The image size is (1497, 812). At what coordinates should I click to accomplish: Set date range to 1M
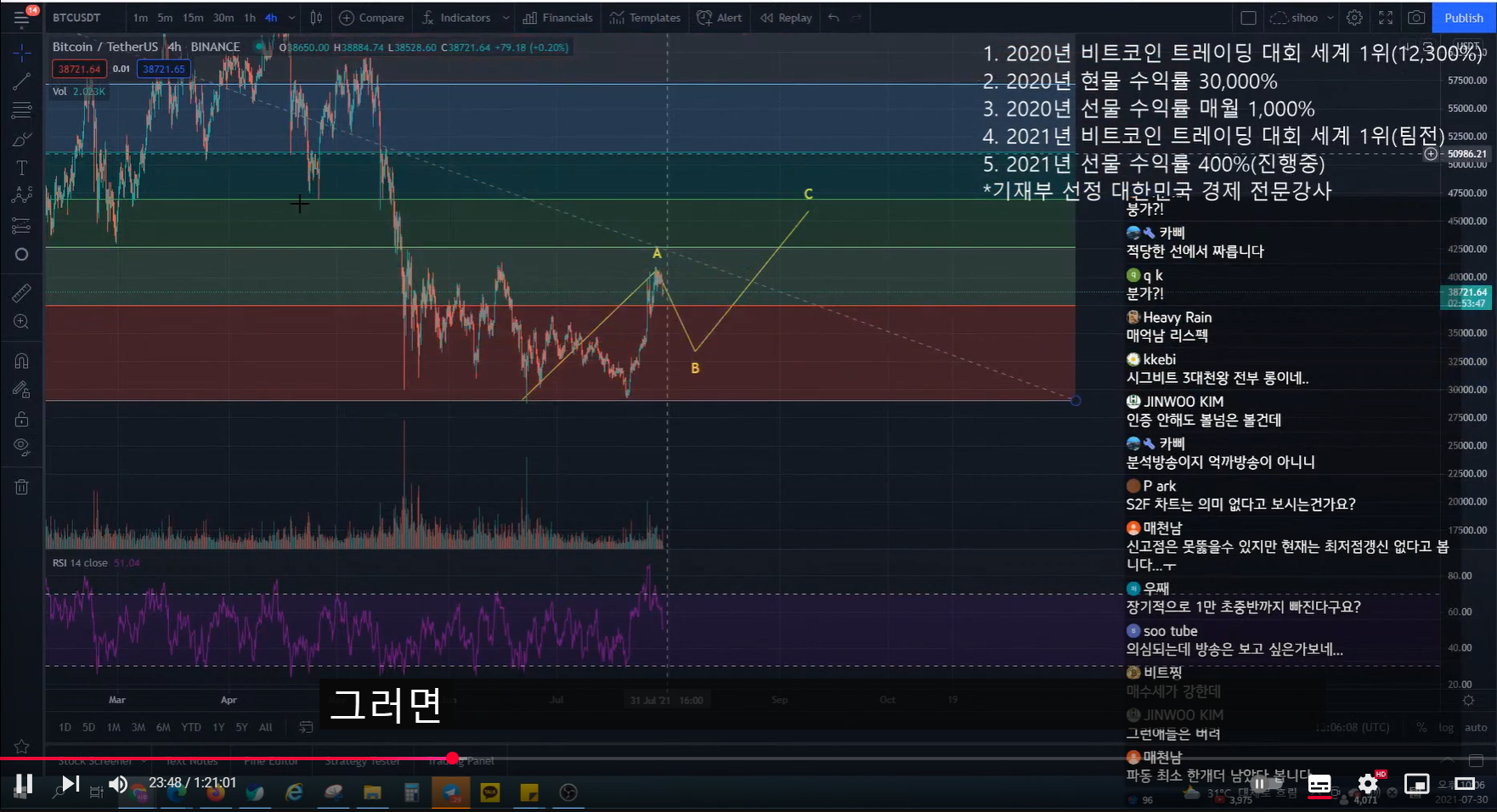coord(113,727)
